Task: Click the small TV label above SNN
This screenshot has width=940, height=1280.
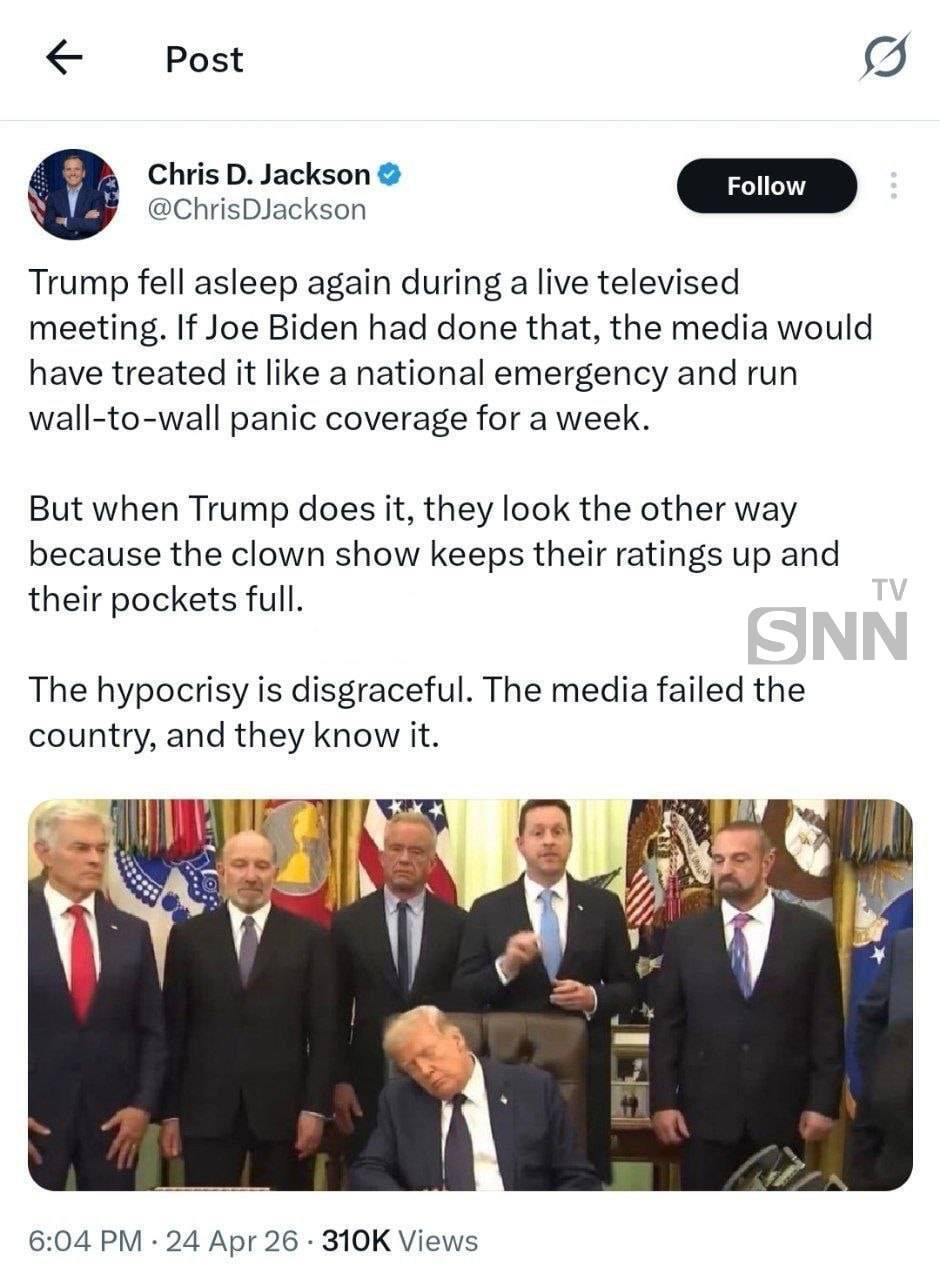Action: click(x=889, y=590)
